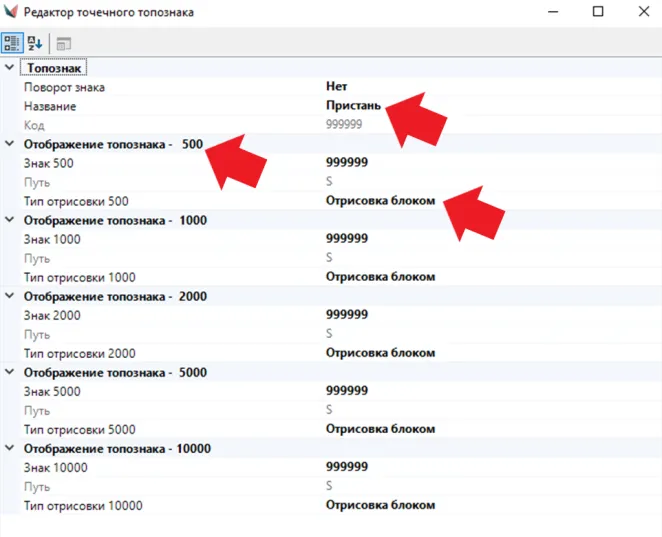This screenshot has width=662, height=537.
Task: Collapse Отображение топознака - 500 section
Action: 10,144
